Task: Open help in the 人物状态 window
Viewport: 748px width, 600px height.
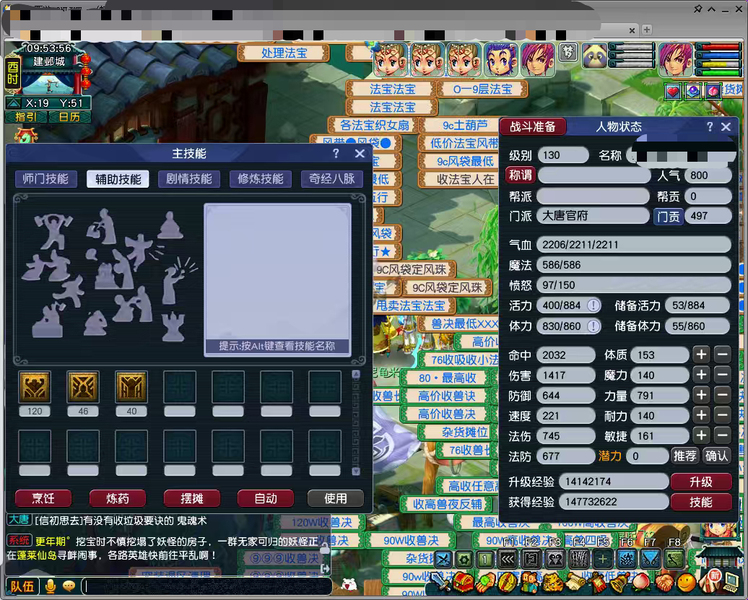Action: (709, 127)
